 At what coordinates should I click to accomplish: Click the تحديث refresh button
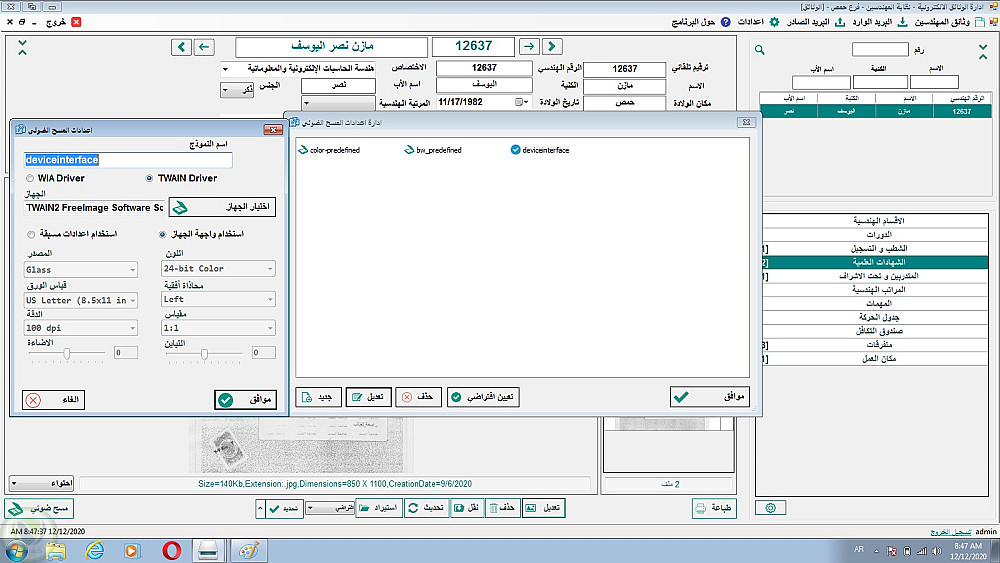click(426, 508)
